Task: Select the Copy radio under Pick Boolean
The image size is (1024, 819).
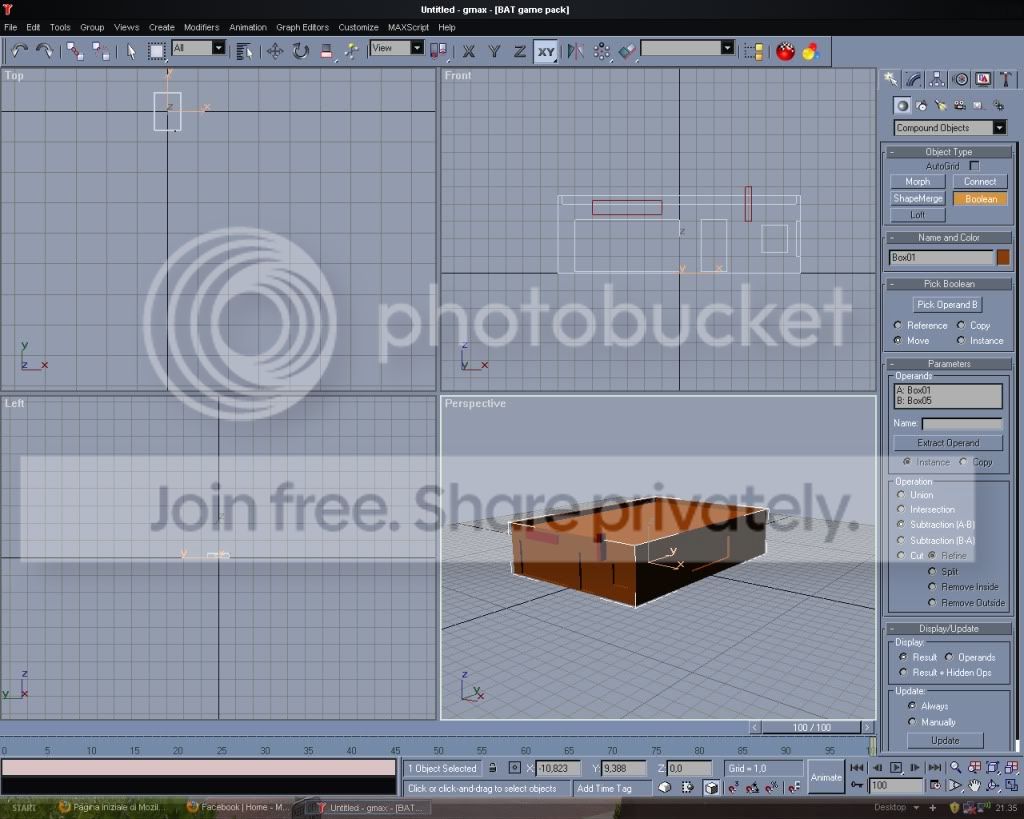Action: point(961,325)
